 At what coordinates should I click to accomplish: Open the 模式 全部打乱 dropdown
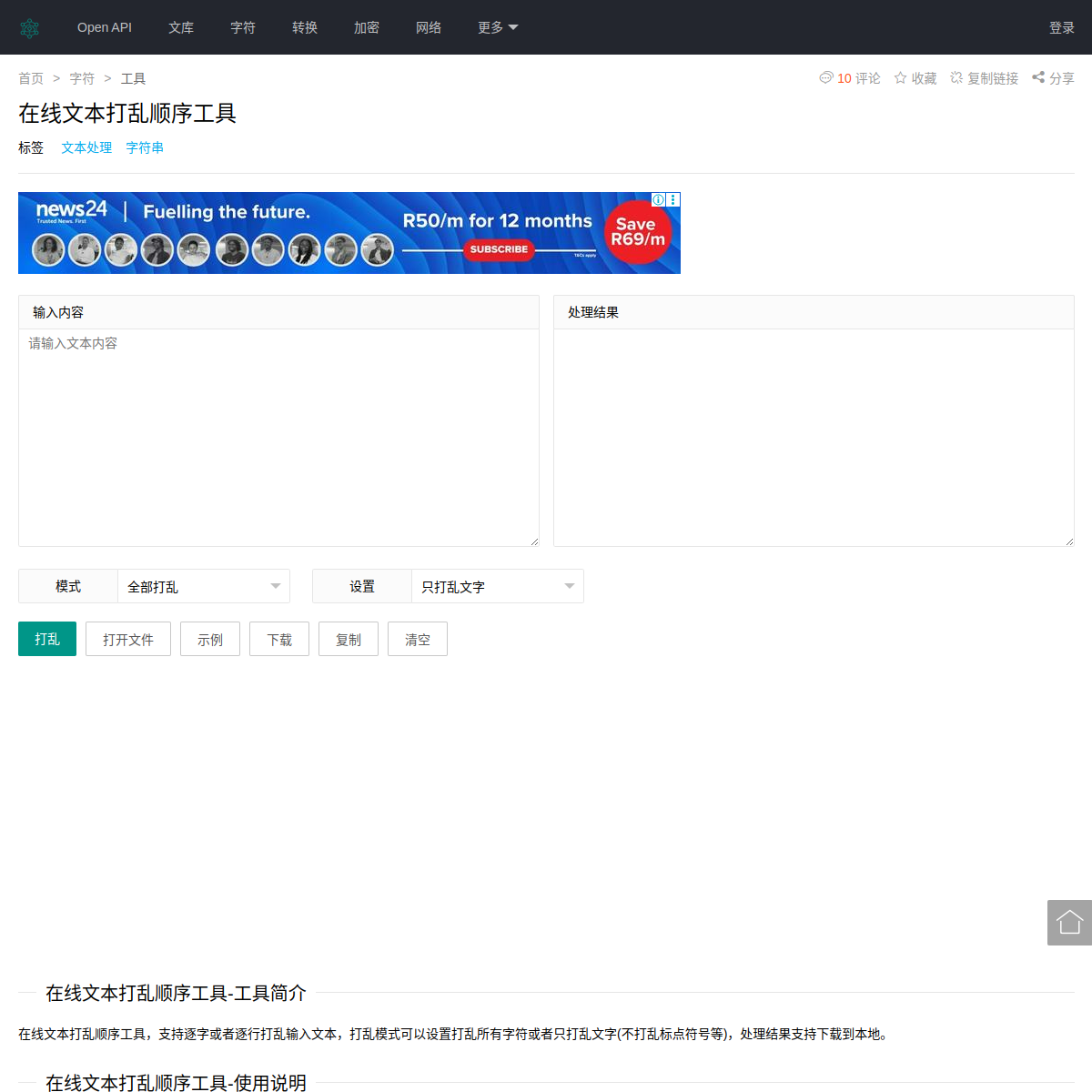tap(204, 586)
